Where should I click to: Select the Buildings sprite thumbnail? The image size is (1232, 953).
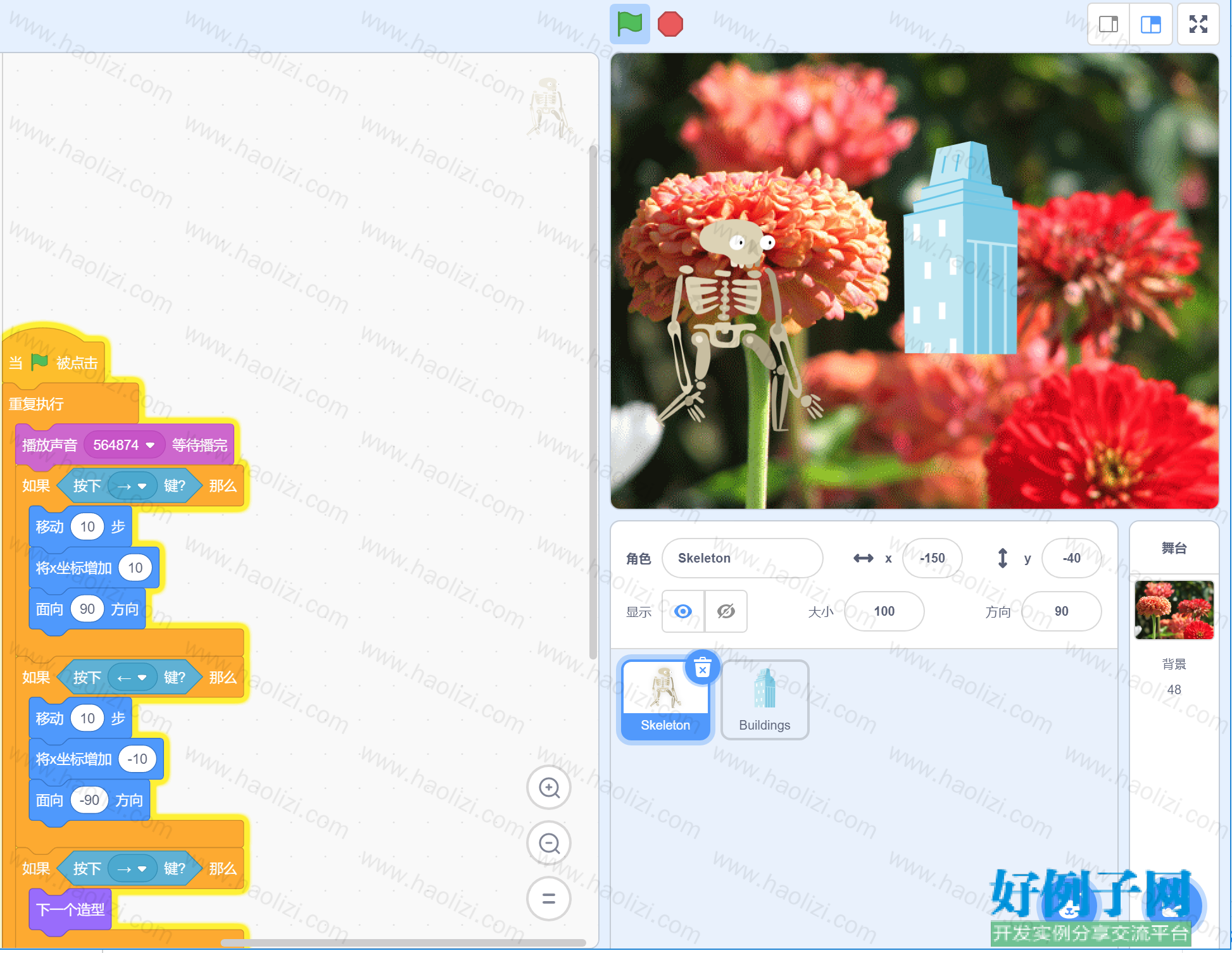click(x=765, y=700)
